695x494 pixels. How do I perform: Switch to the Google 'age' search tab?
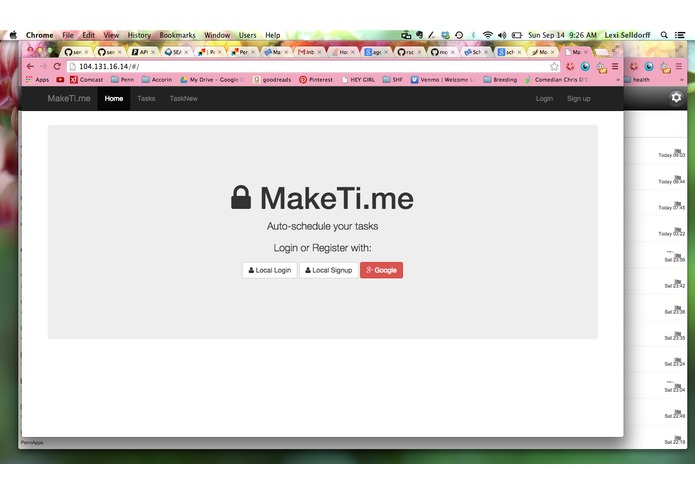click(375, 52)
